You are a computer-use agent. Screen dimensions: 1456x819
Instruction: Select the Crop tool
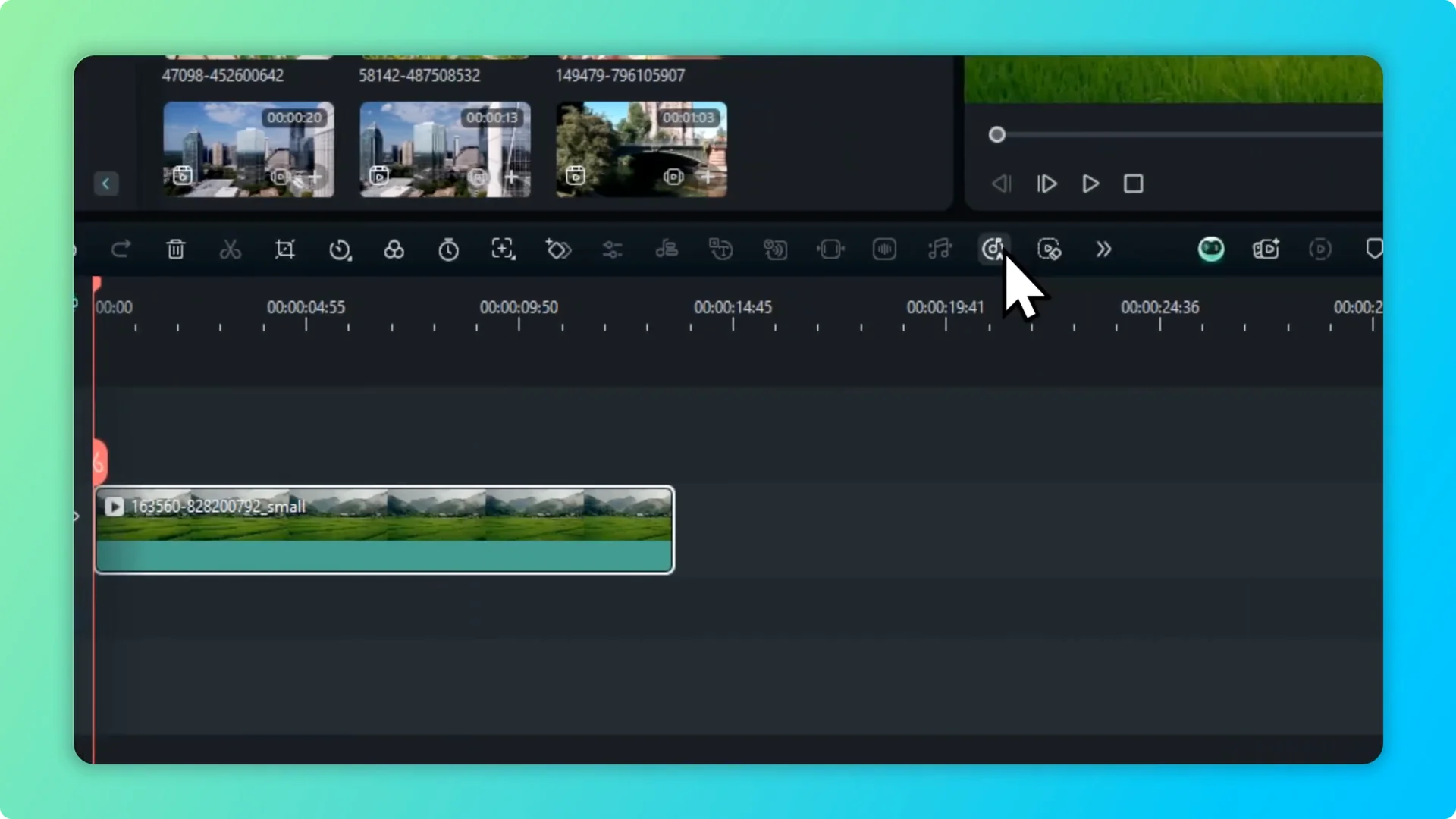point(284,249)
